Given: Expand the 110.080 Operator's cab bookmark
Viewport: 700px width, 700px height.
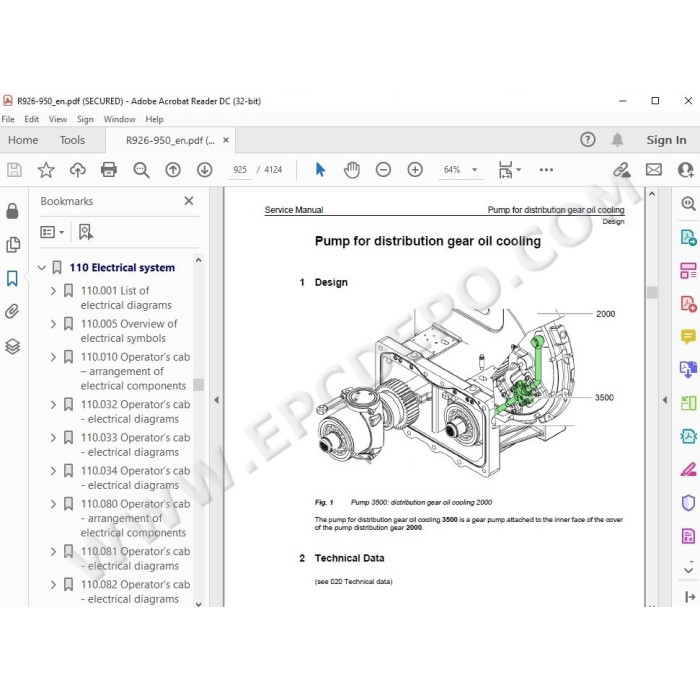Looking at the screenshot, I should (x=53, y=504).
